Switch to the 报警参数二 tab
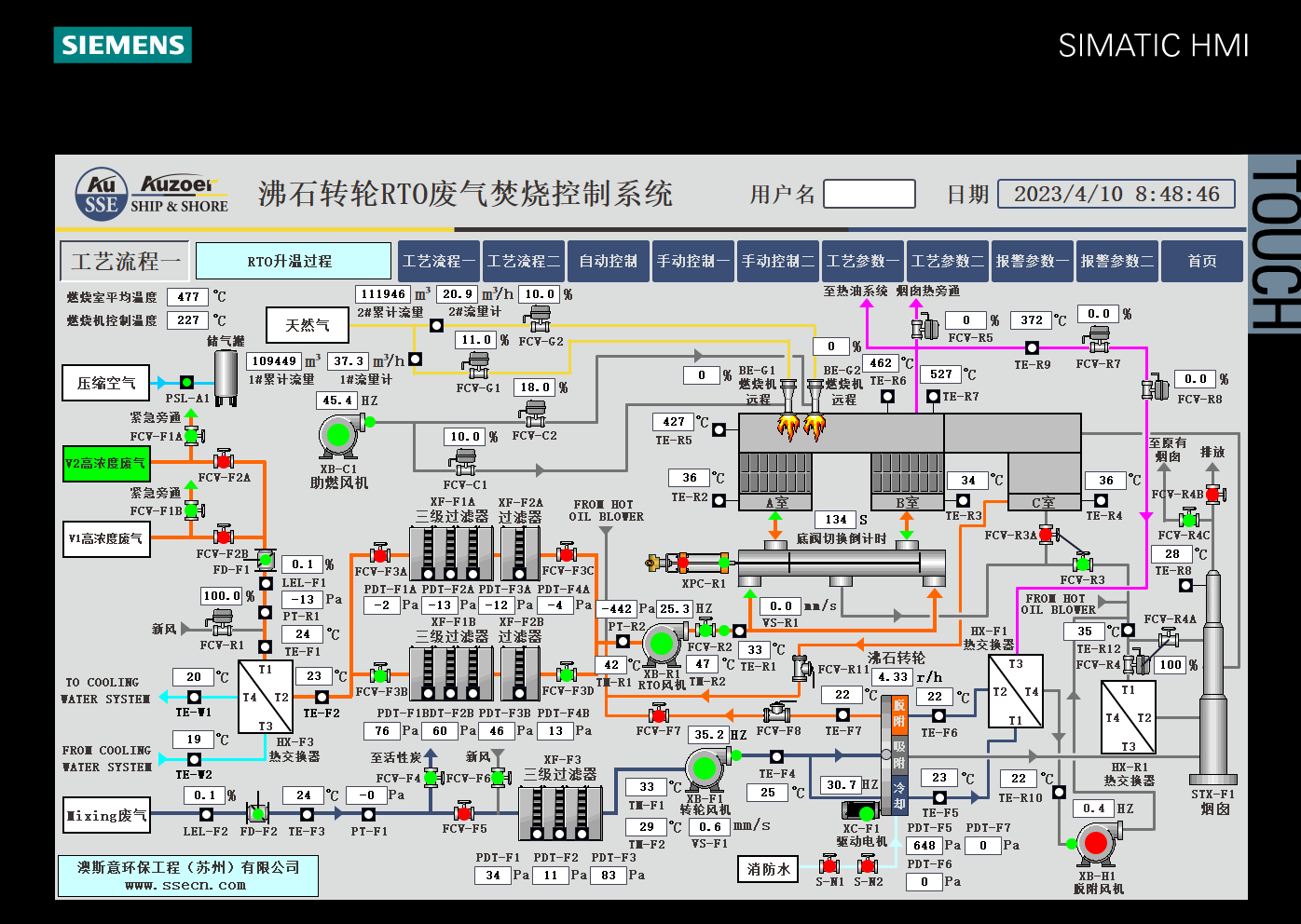The width and height of the screenshot is (1301, 924). 1117,261
